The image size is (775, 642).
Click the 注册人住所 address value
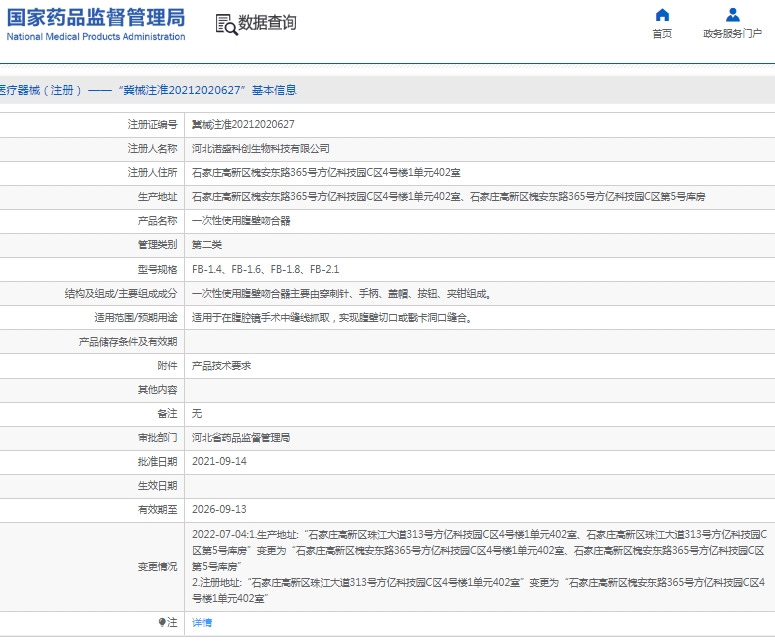(326, 172)
